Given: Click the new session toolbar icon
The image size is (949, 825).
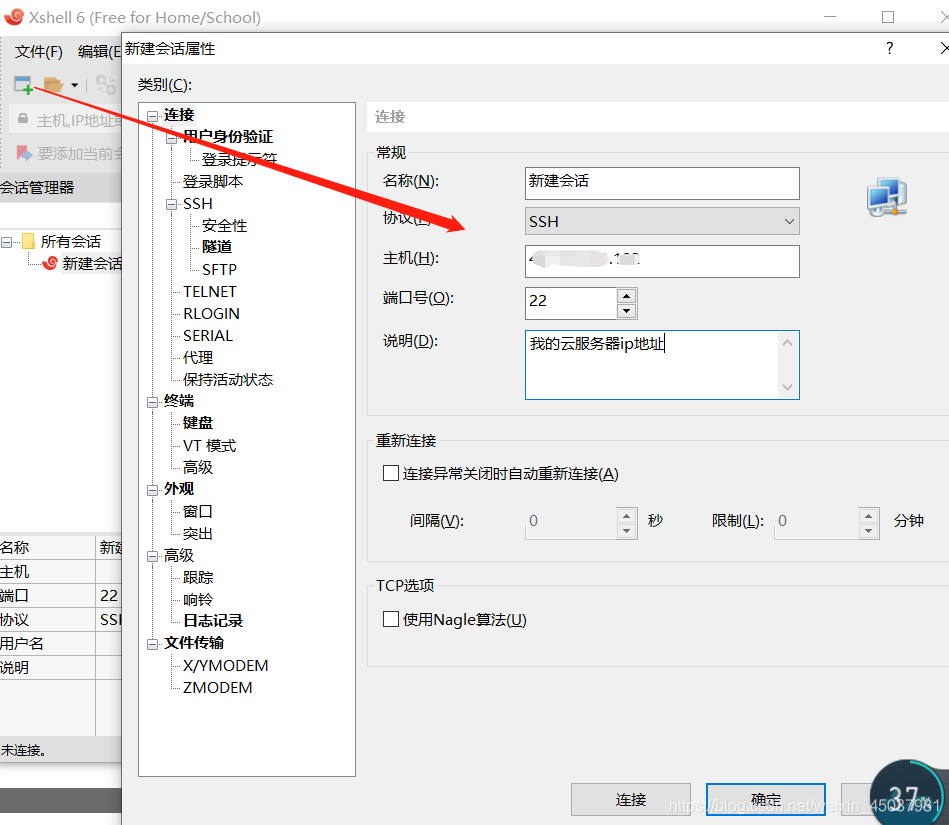Looking at the screenshot, I should 23,85.
